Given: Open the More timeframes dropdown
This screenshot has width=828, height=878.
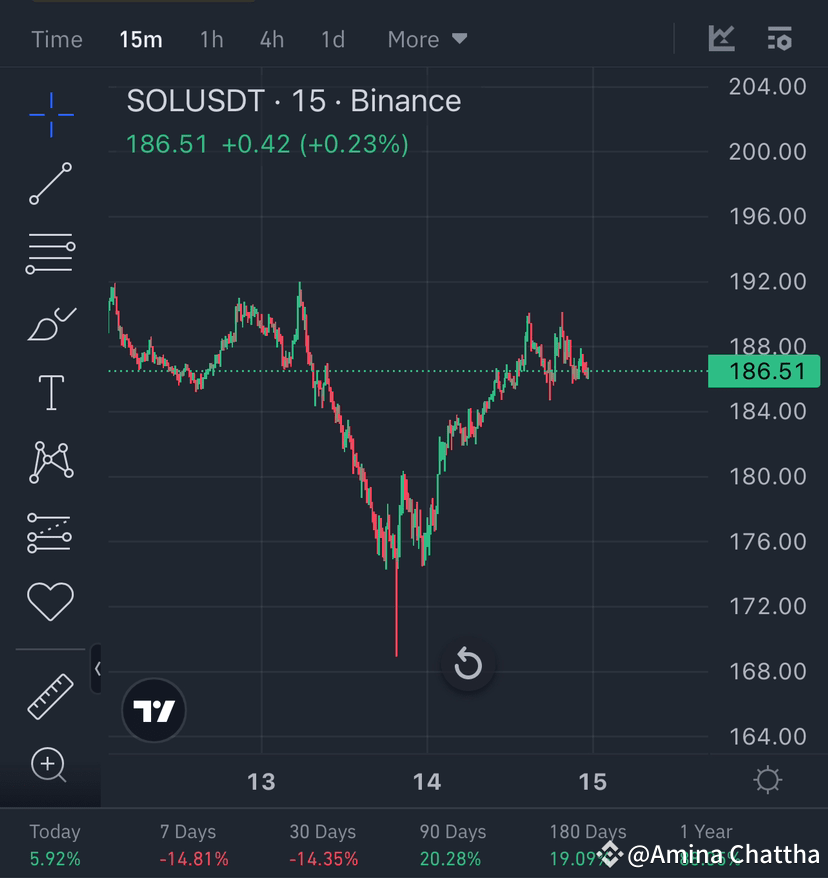Looking at the screenshot, I should 427,39.
